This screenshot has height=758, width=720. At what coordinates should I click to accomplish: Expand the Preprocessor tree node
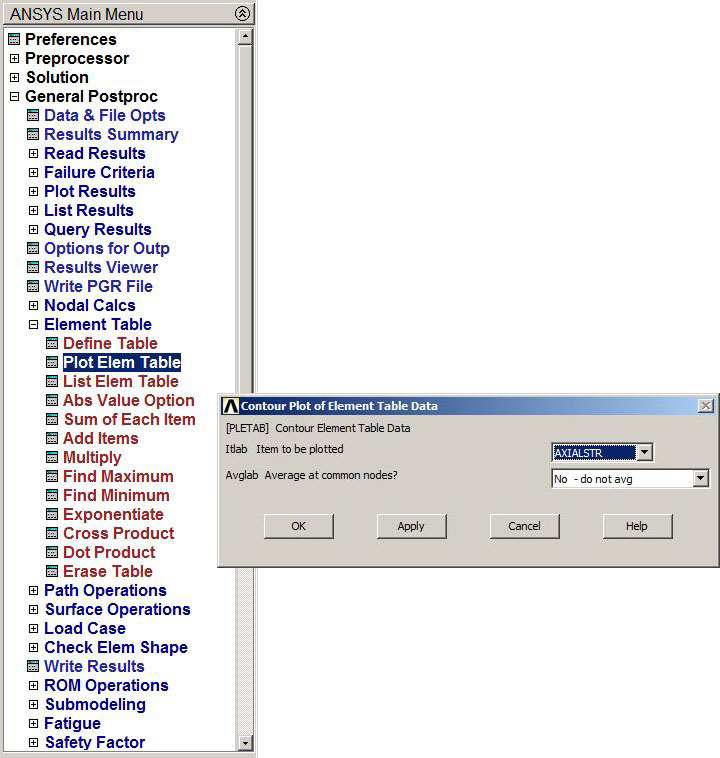[14, 59]
